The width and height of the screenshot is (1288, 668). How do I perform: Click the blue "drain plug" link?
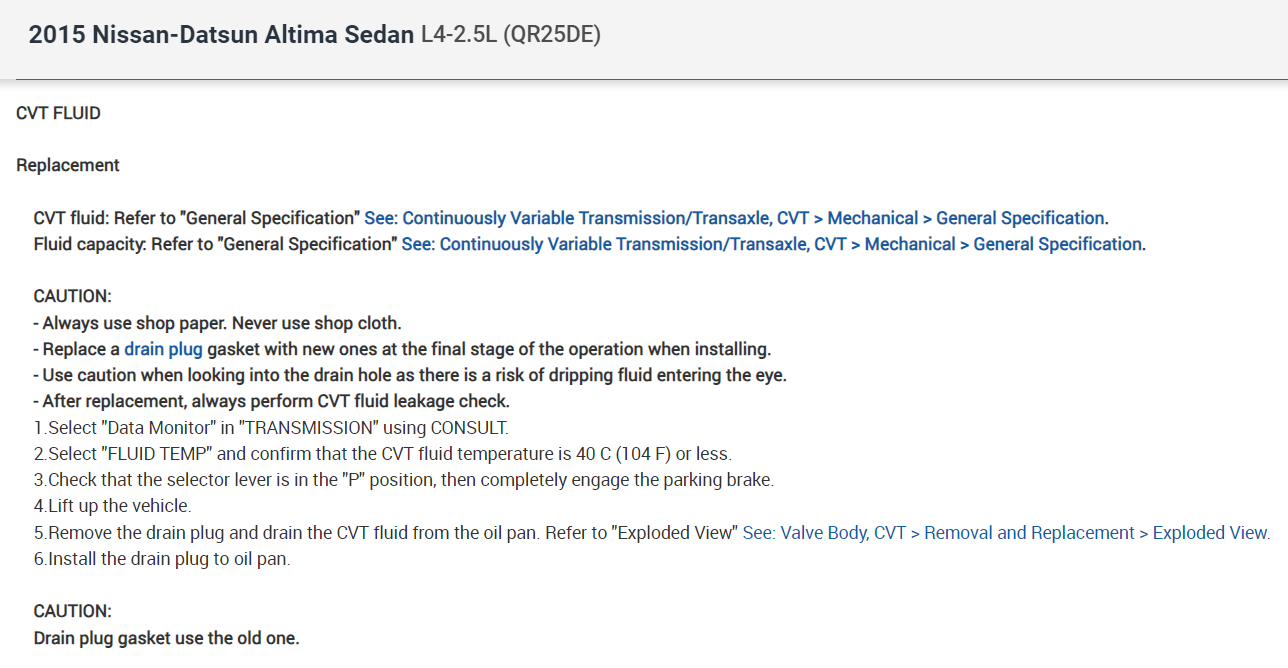163,349
